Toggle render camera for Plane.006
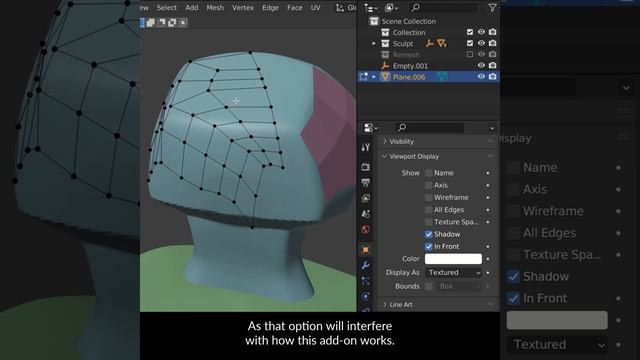Image resolution: width=640 pixels, height=360 pixels. [x=493, y=76]
